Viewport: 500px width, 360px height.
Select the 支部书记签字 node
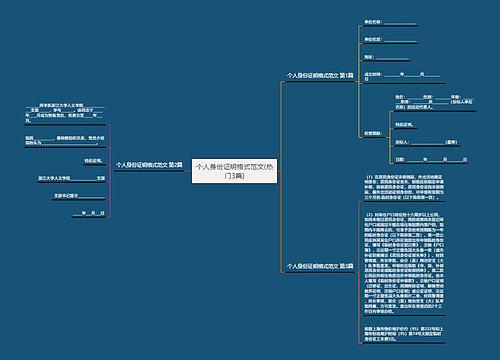click(79, 196)
